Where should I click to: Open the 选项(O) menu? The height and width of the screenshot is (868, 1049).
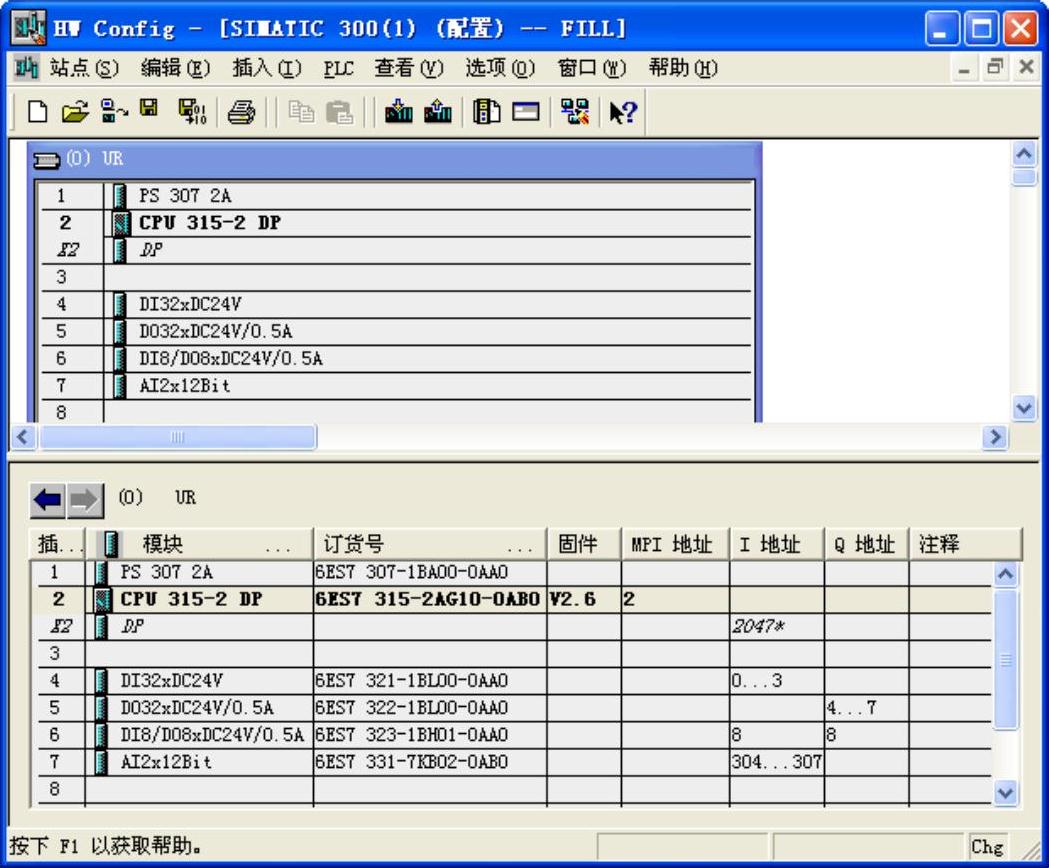(500, 68)
